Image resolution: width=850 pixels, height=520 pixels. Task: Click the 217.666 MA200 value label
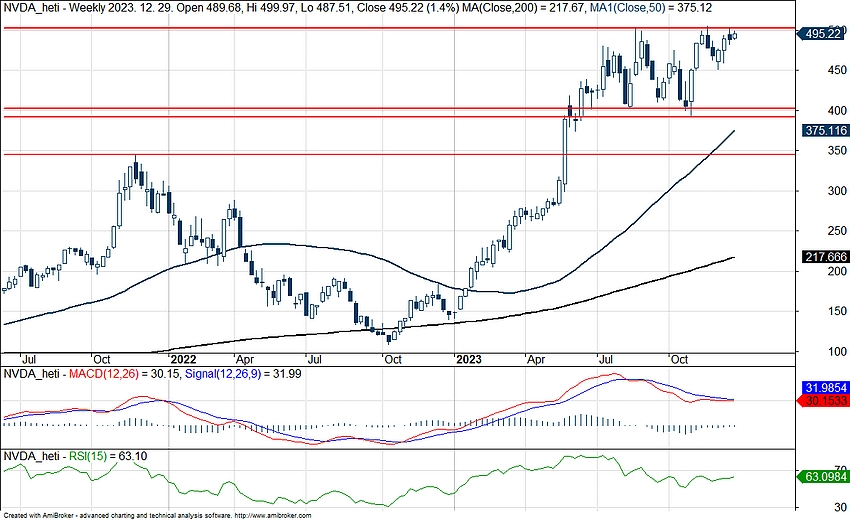pos(826,256)
